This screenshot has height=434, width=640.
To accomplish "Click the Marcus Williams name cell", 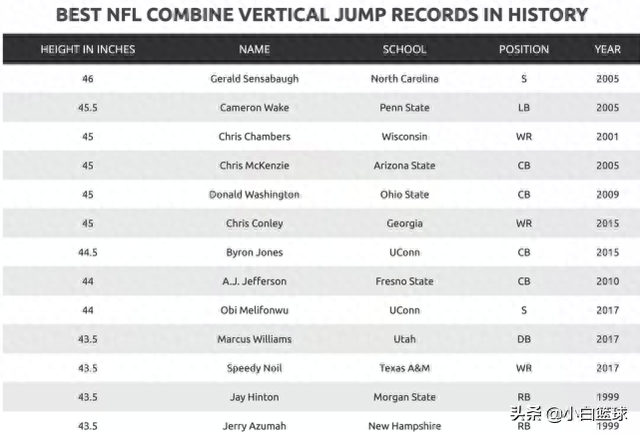I will click(x=254, y=339).
